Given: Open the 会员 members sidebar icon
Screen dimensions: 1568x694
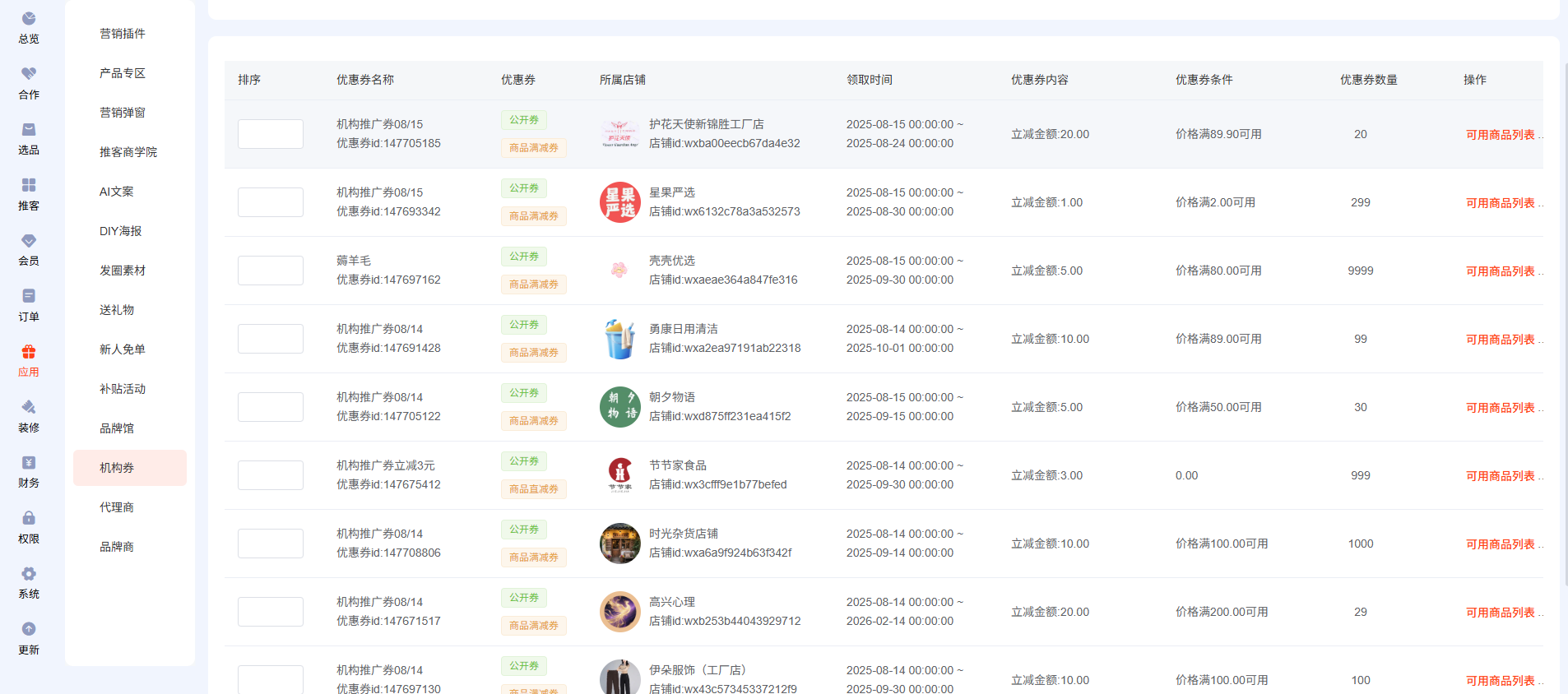Looking at the screenshot, I should coord(29,241).
